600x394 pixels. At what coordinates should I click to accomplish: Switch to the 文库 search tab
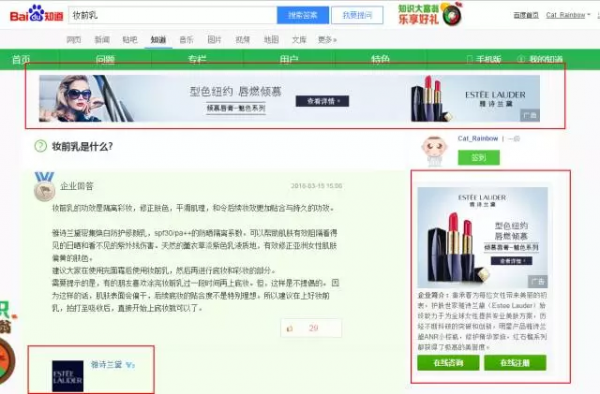click(299, 39)
